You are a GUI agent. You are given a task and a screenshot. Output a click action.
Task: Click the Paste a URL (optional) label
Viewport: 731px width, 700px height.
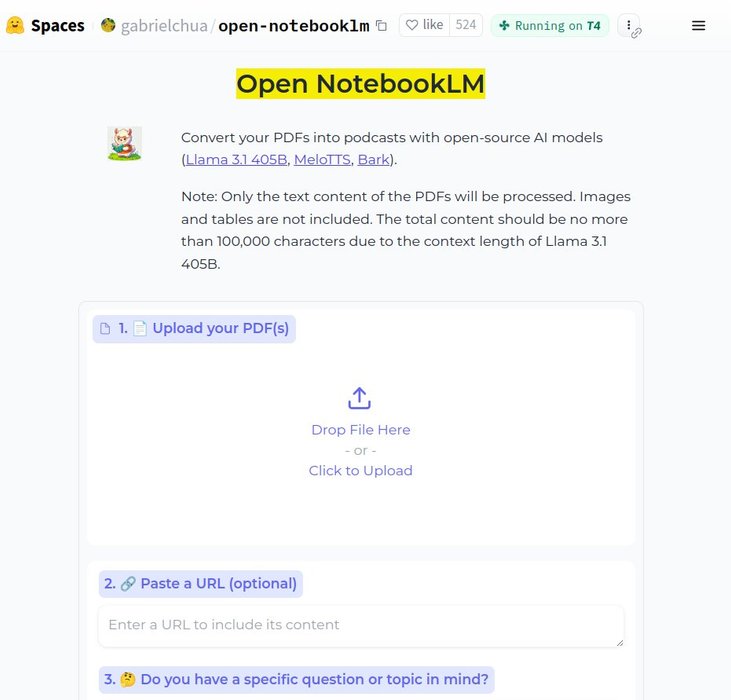(201, 584)
